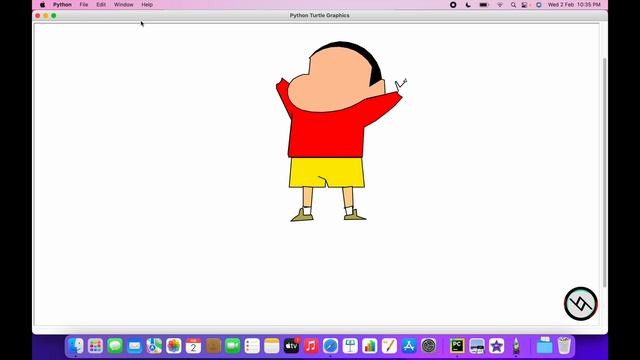Click the Do Not Disturb moon icon

coord(468,5)
